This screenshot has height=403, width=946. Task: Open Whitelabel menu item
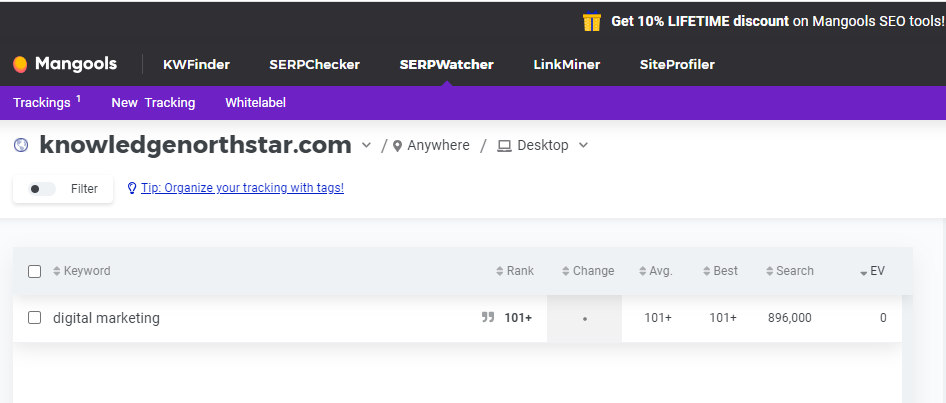[255, 103]
